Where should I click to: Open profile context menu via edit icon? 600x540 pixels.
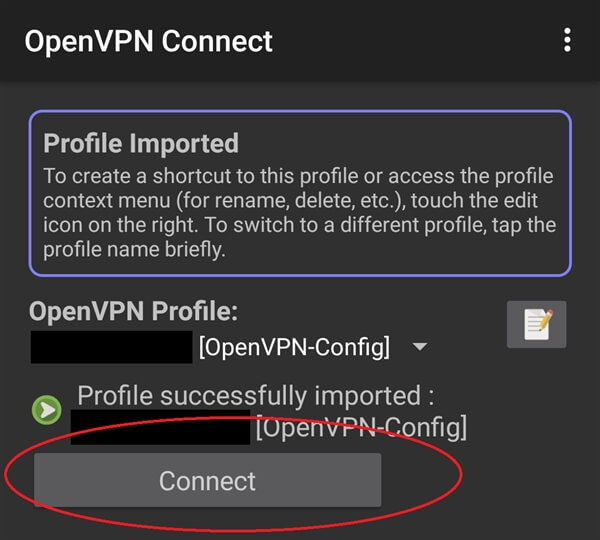pyautogui.click(x=537, y=324)
